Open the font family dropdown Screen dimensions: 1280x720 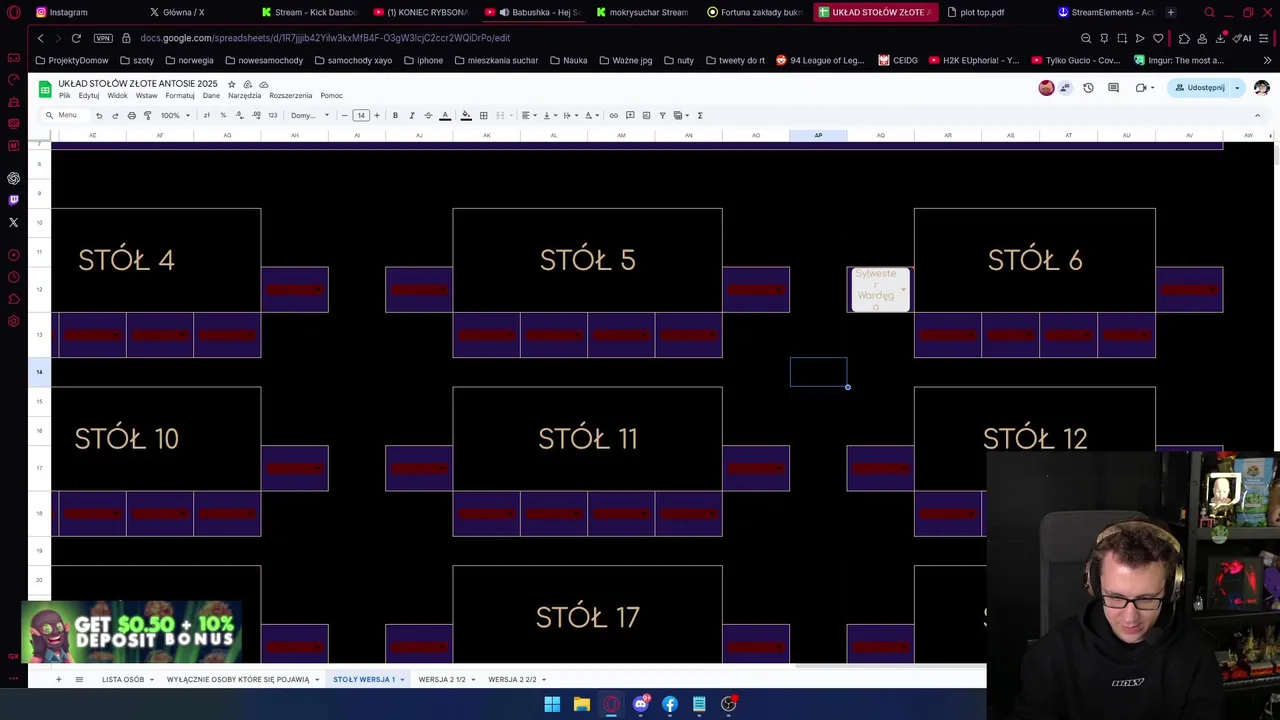pos(310,115)
